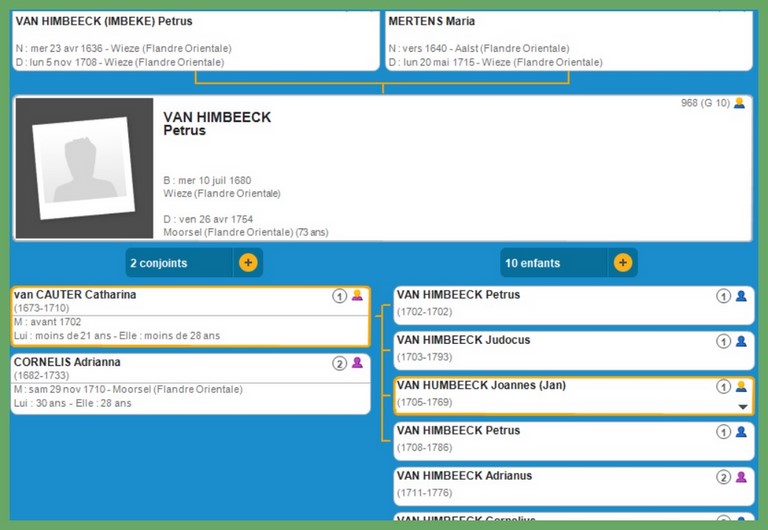Open father VAN HIMBEECK (IMBEKE) Petrus card
This screenshot has width=768, height=530.
pyautogui.click(x=104, y=21)
